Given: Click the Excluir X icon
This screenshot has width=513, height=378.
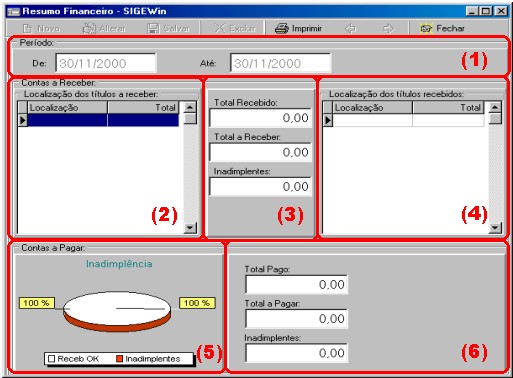Looking at the screenshot, I should click(219, 28).
